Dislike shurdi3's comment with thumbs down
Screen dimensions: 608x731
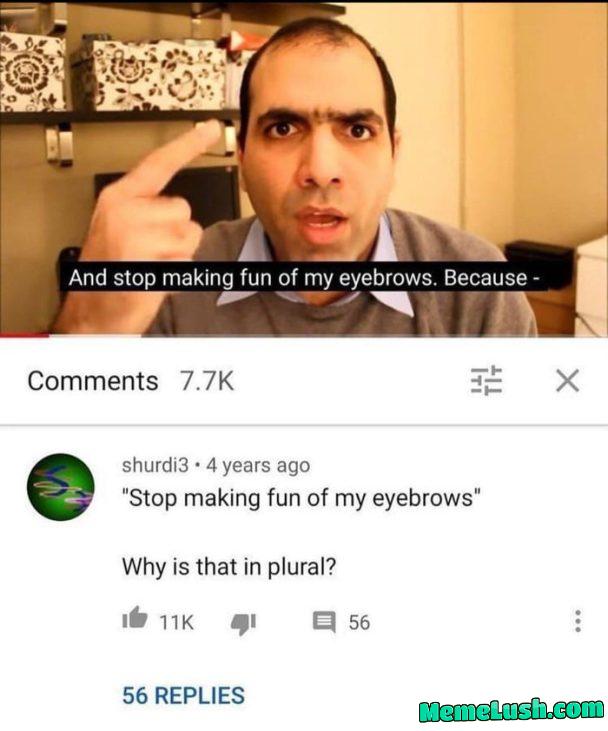point(243,624)
